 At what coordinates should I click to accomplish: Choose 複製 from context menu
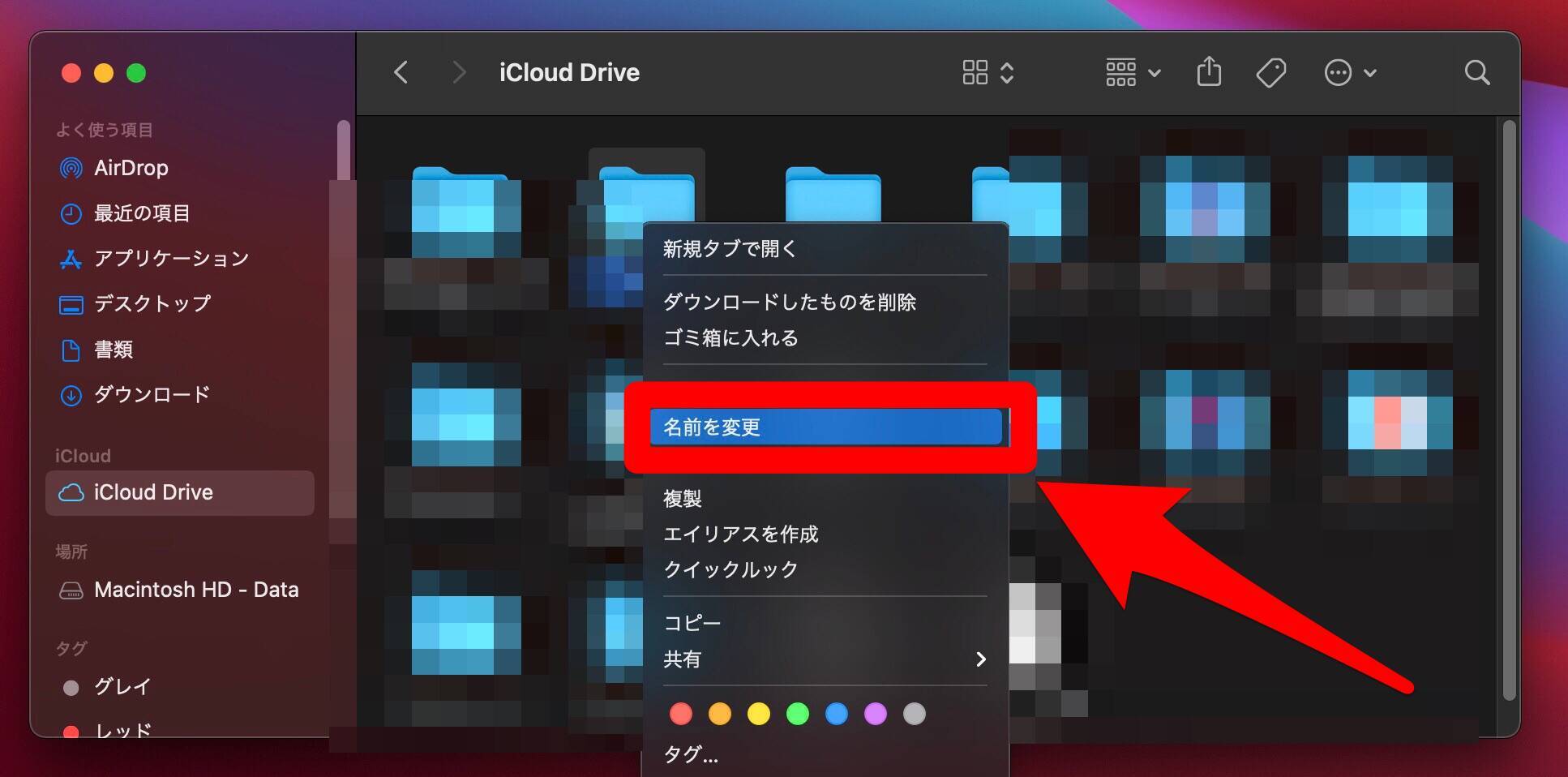click(825, 499)
